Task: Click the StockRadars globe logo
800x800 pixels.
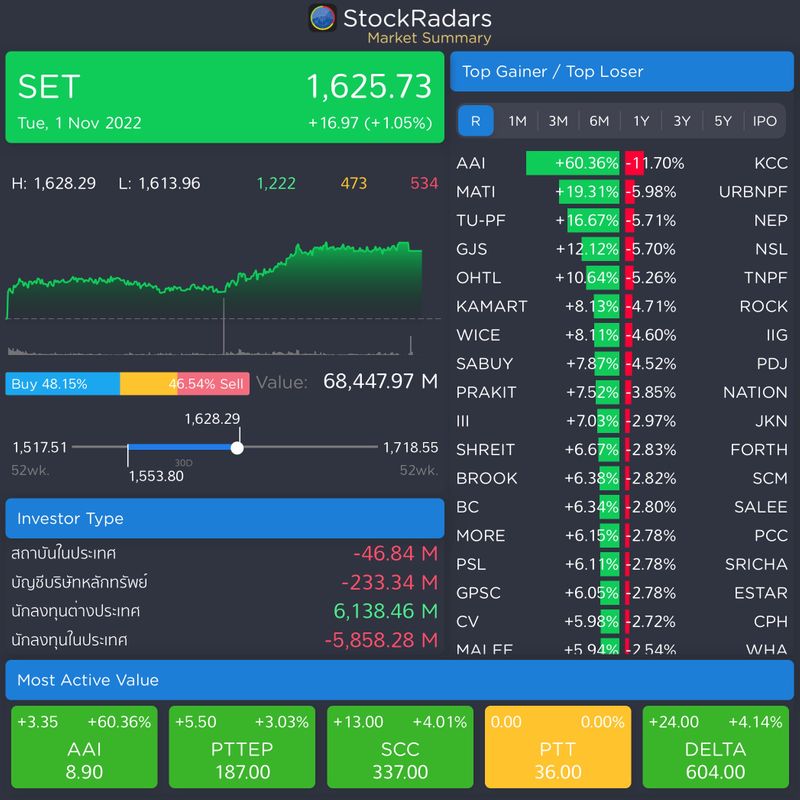Action: [322, 17]
